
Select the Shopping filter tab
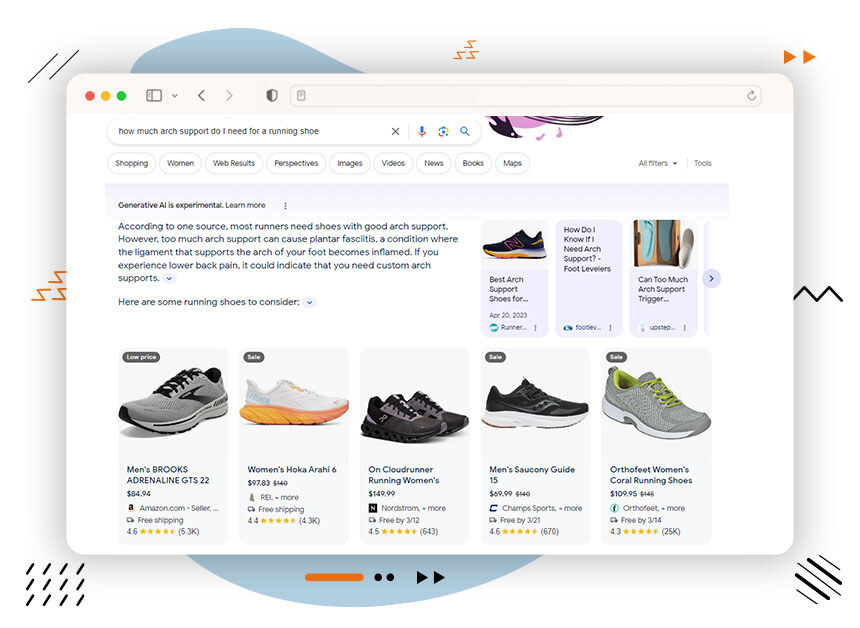(x=131, y=163)
